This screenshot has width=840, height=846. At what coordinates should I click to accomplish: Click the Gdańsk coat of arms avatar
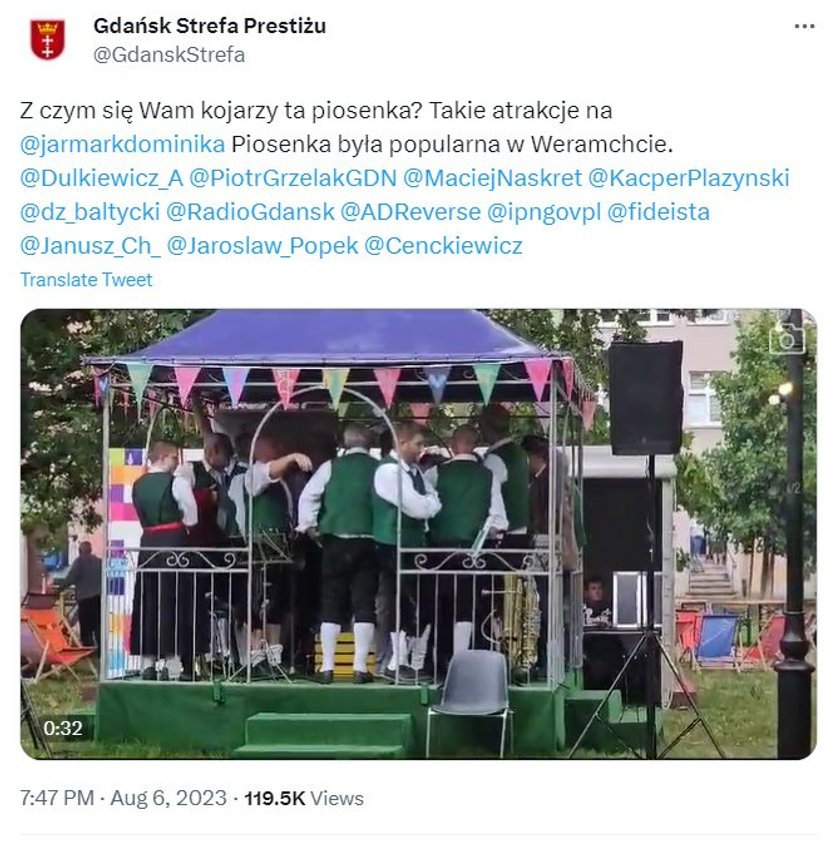[x=48, y=39]
